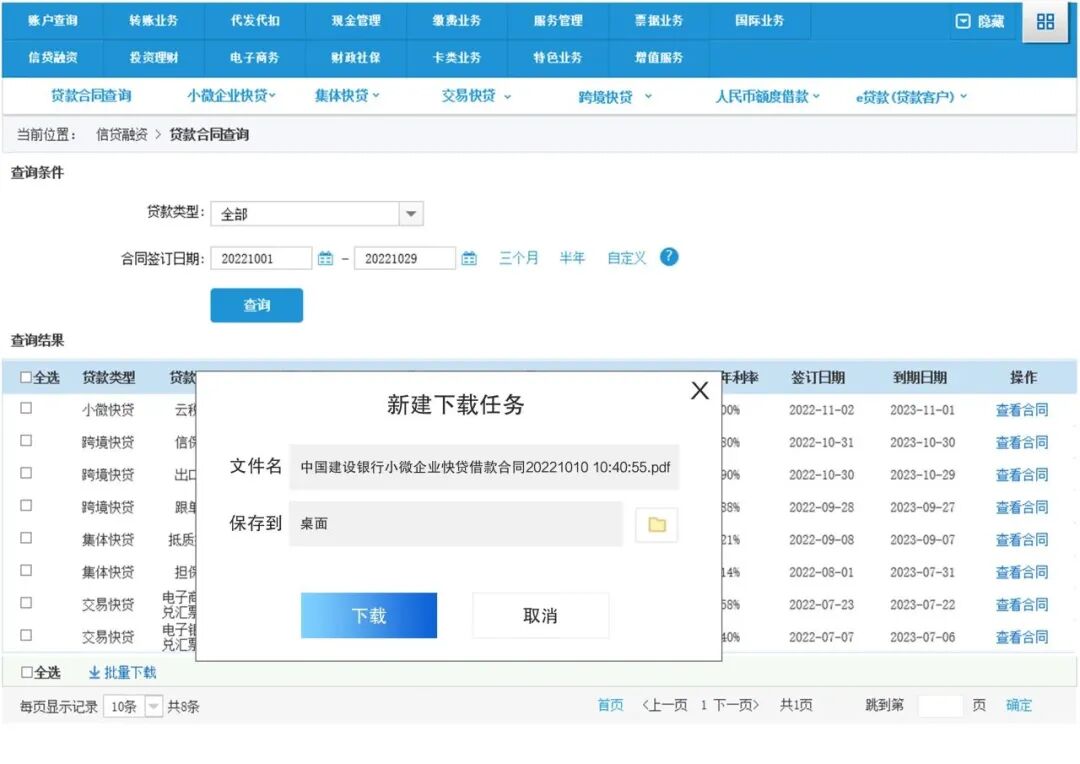
Task: Go to 首页 first page link
Action: pyautogui.click(x=610, y=705)
